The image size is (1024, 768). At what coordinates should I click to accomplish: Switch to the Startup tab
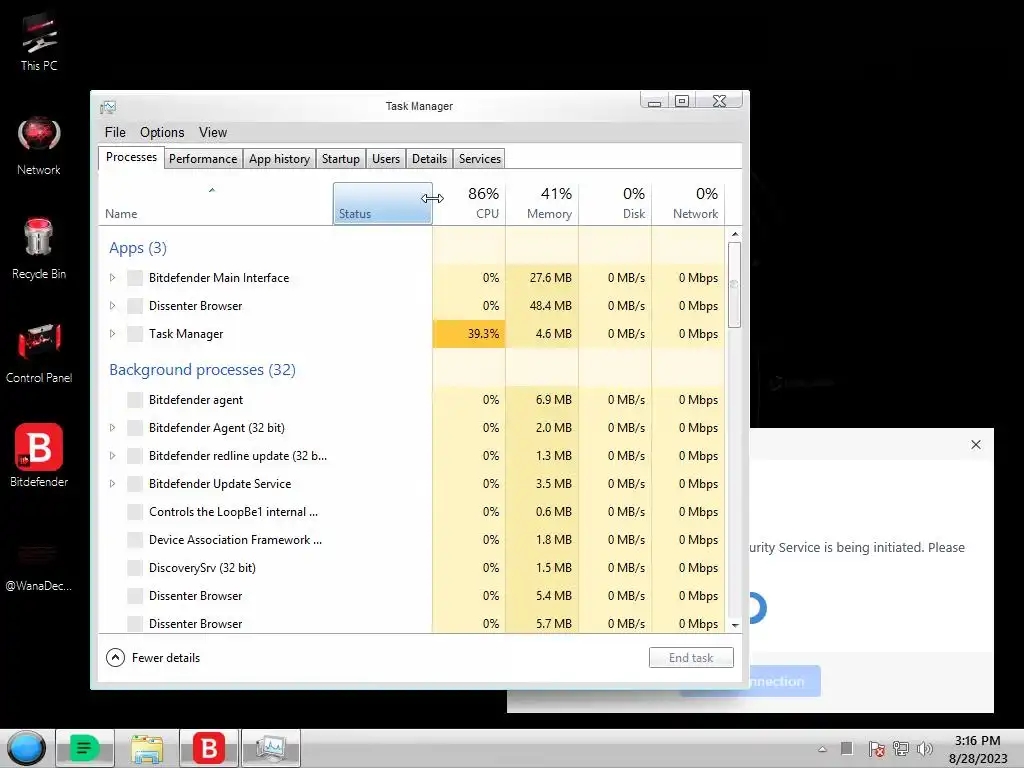341,159
